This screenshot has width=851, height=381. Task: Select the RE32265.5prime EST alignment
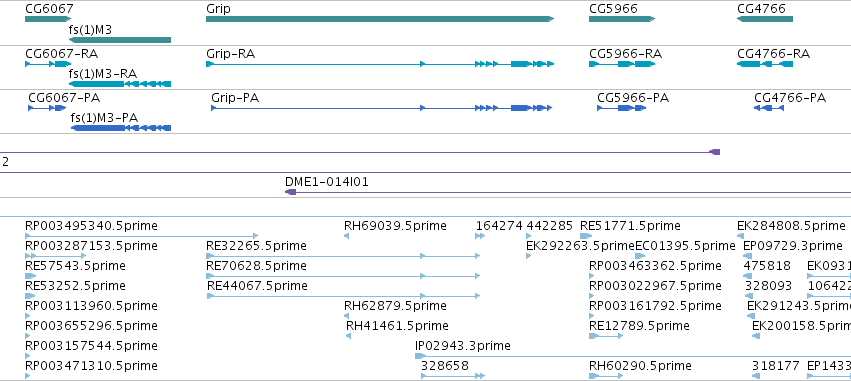pos(343,256)
